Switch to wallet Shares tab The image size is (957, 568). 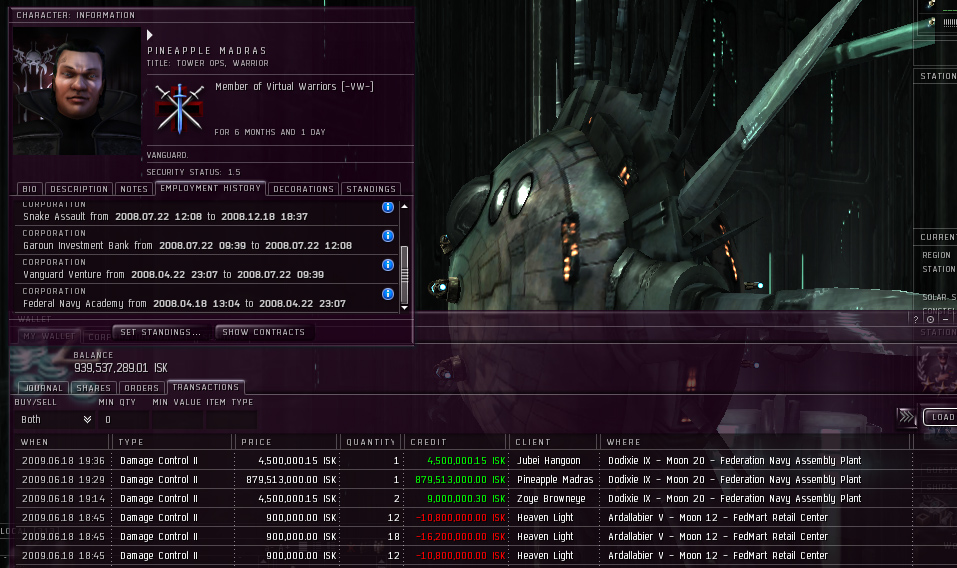click(93, 388)
